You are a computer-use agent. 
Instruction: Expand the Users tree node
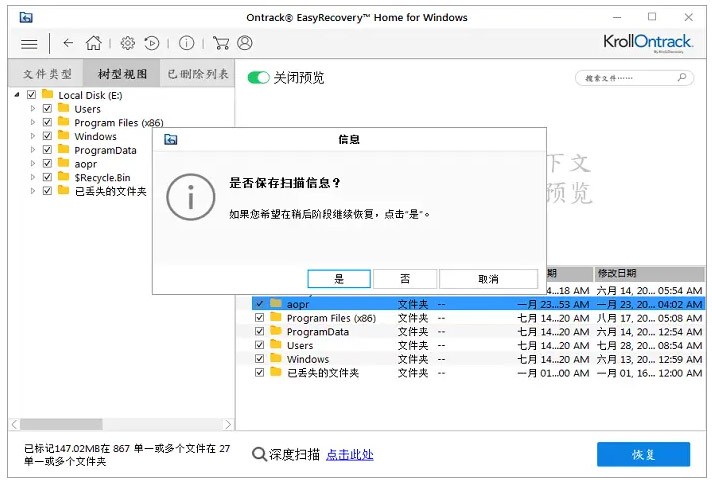(33, 109)
